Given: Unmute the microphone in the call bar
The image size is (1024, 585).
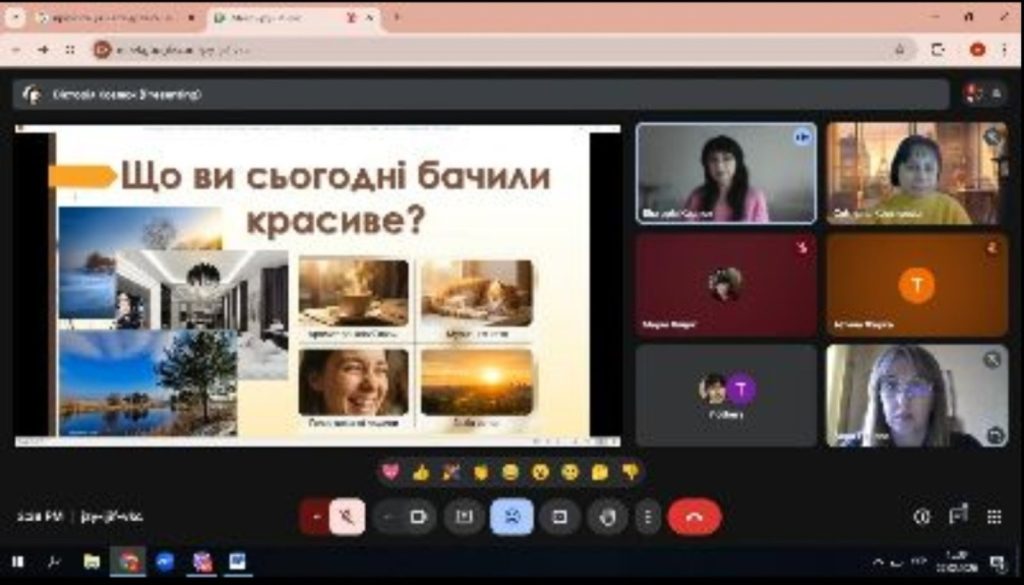Looking at the screenshot, I should pos(347,517).
